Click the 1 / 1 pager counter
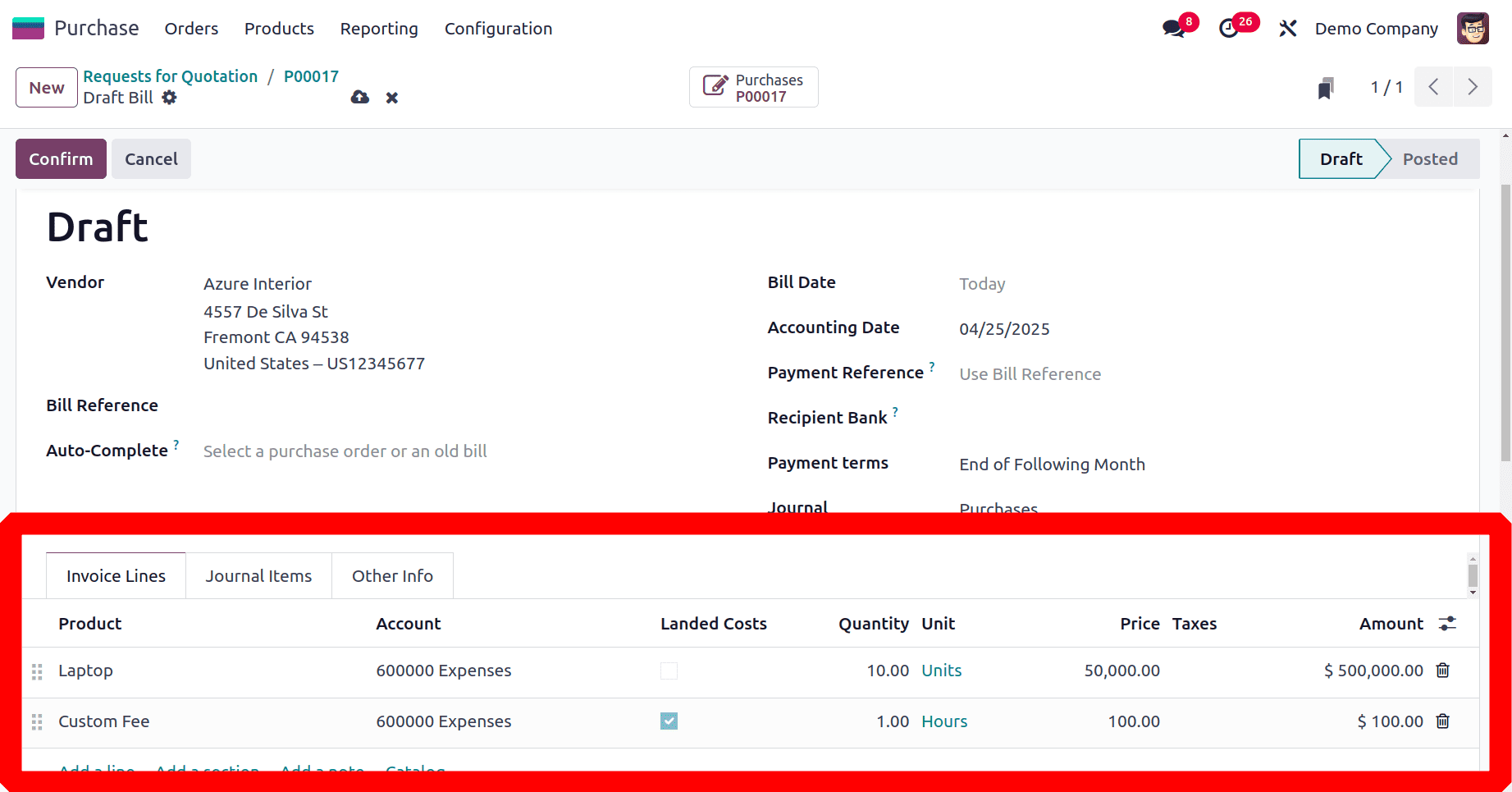The width and height of the screenshot is (1512, 792). click(1386, 87)
